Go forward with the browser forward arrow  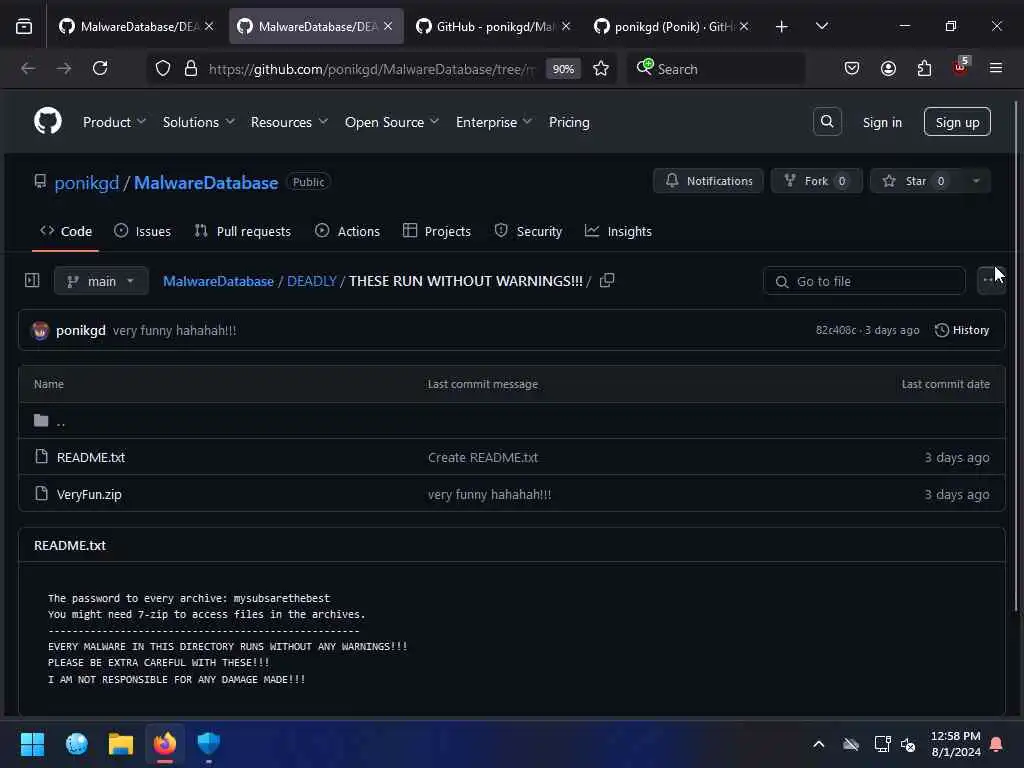(64, 68)
